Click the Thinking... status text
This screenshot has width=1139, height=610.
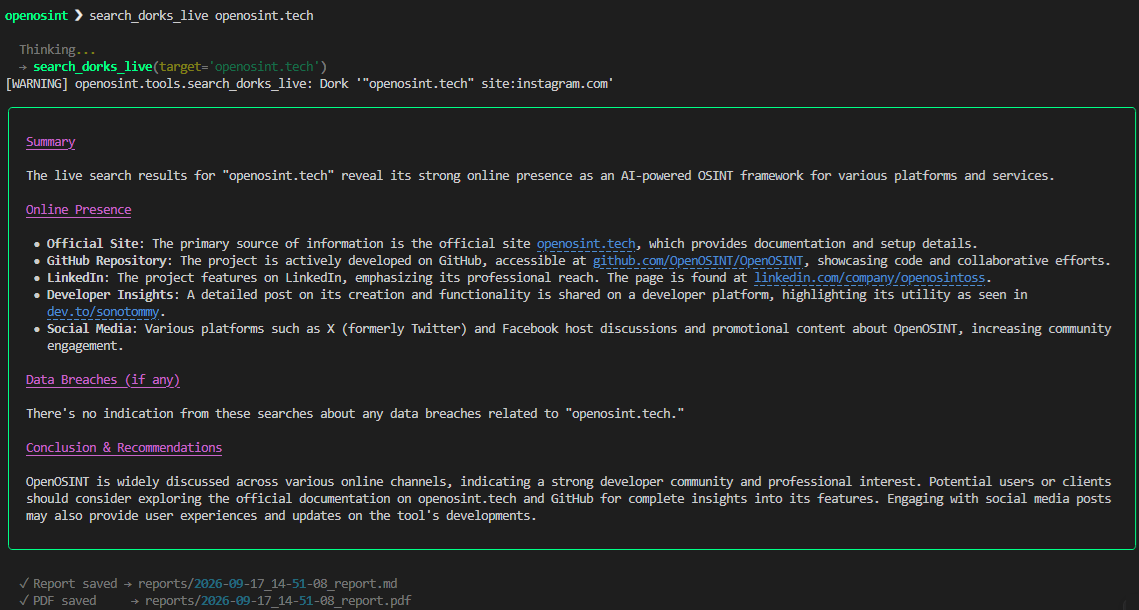(57, 49)
